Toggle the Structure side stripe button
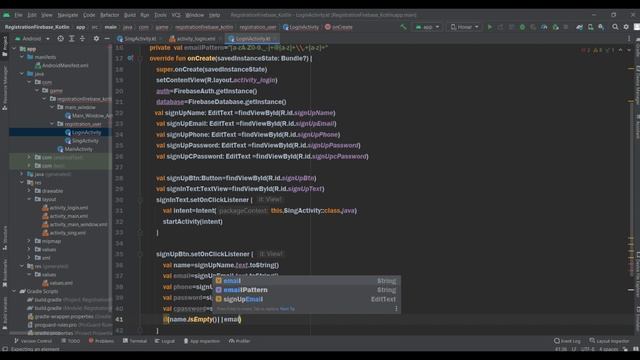The width and height of the screenshot is (640, 360). click(5, 238)
